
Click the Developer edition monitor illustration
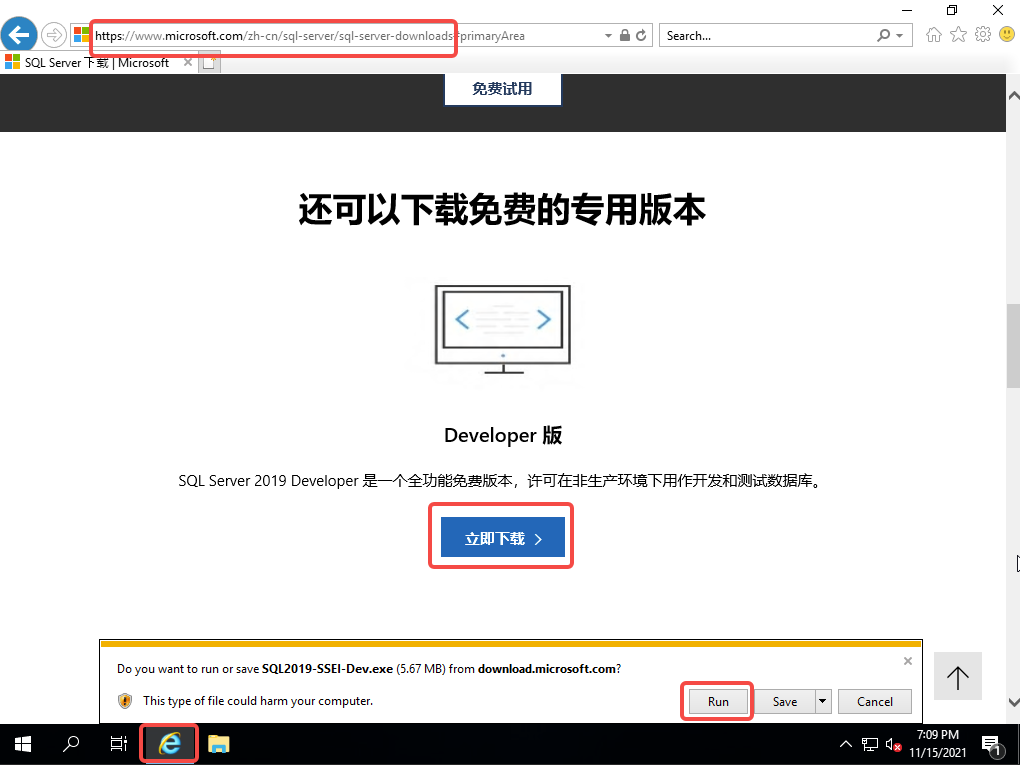503,329
